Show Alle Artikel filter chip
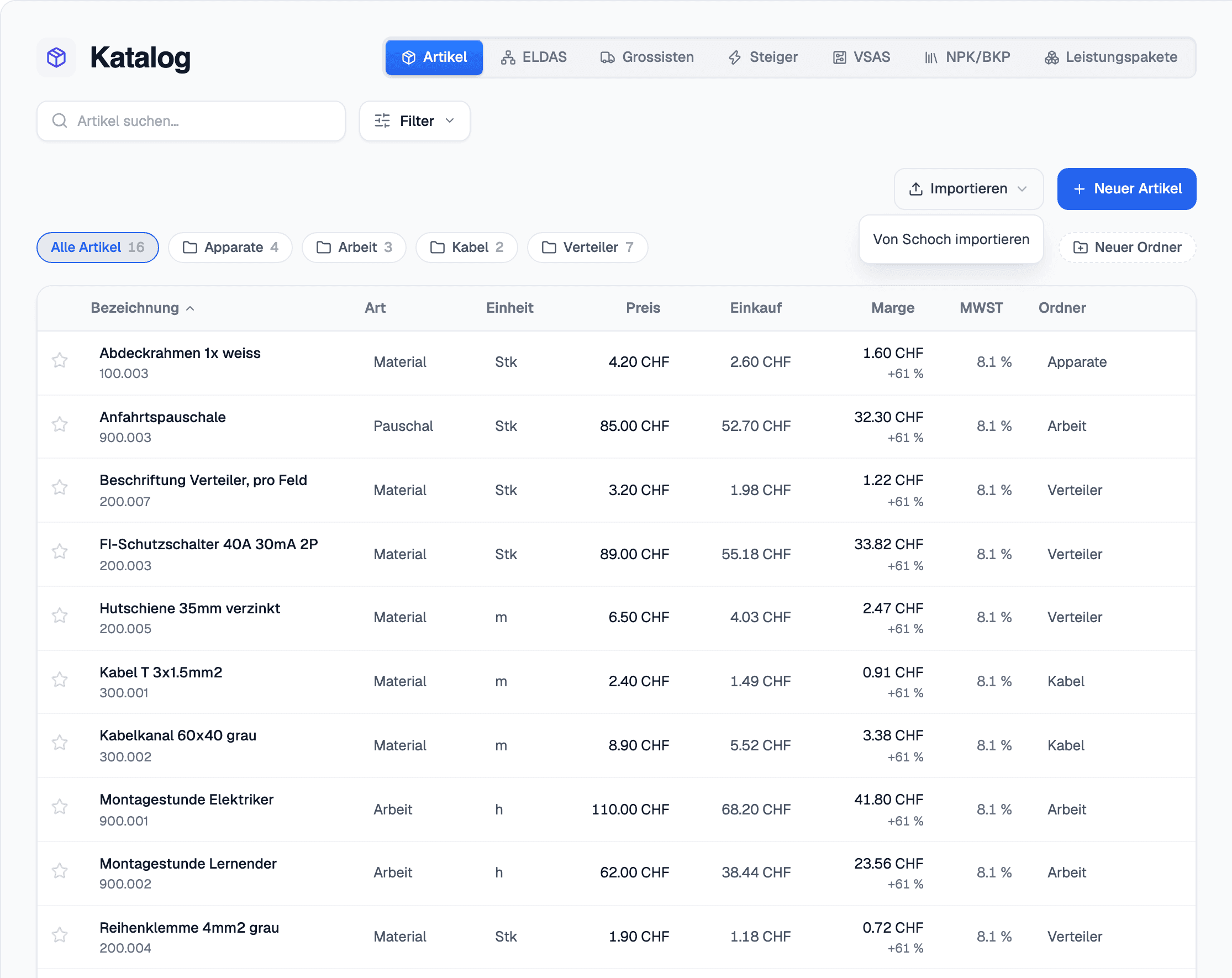This screenshot has height=978, width=1232. [x=98, y=248]
